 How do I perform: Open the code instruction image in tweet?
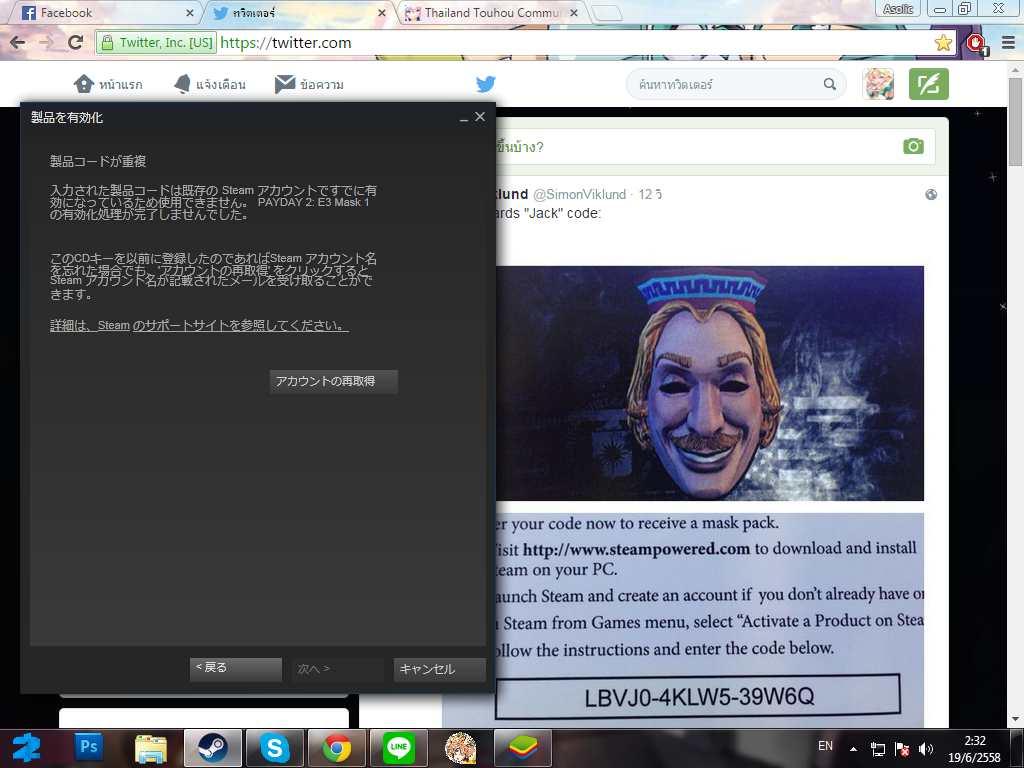(710, 620)
